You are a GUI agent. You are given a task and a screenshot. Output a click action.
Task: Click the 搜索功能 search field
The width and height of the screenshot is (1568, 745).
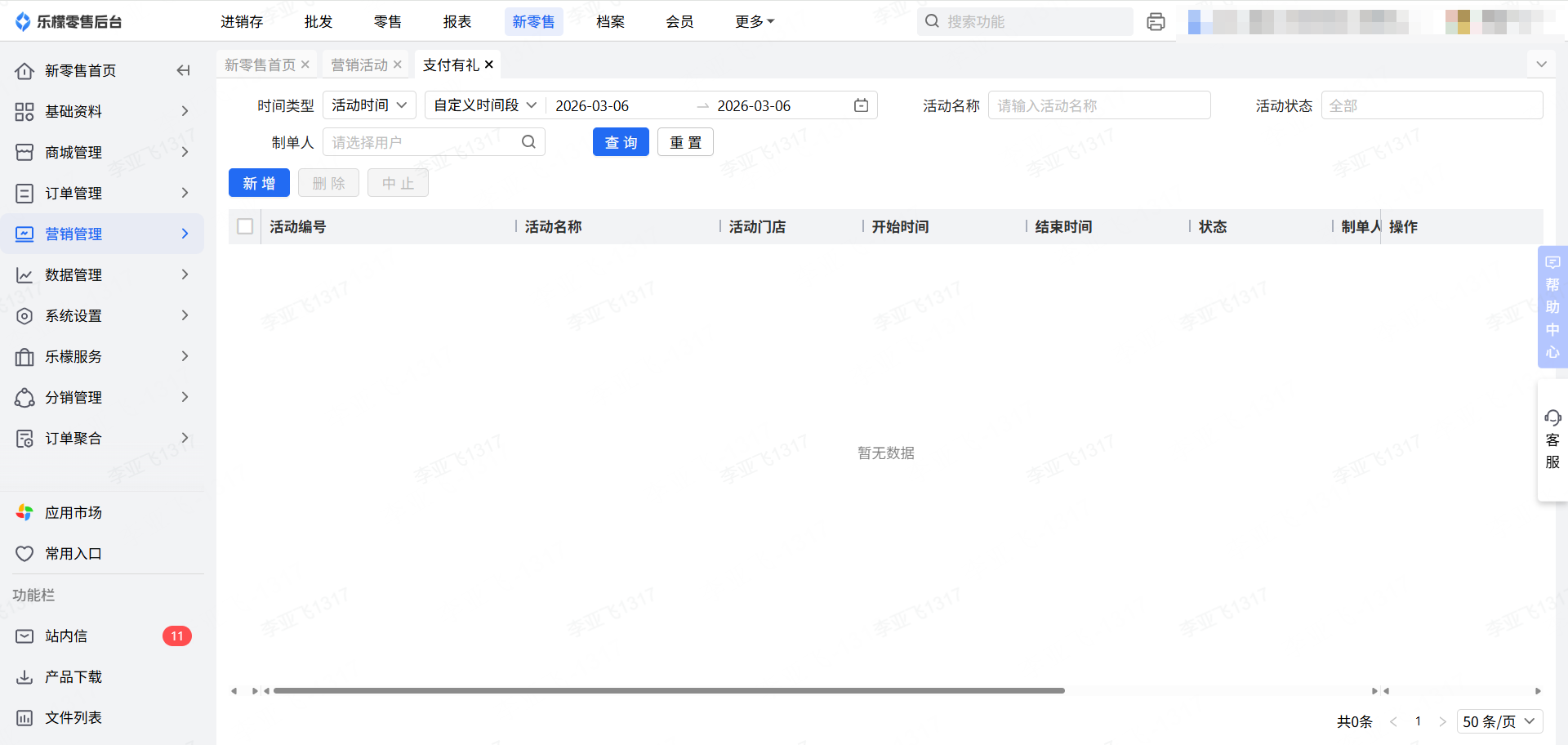point(1025,22)
